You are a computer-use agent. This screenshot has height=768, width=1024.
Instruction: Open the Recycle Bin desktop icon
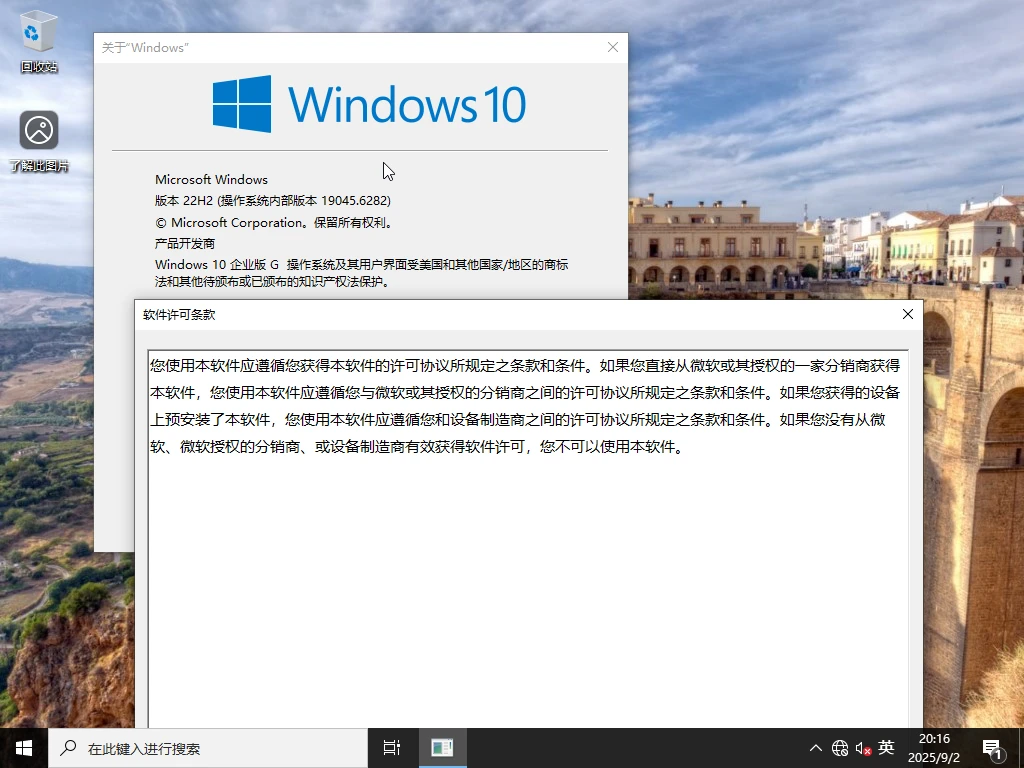[38, 40]
